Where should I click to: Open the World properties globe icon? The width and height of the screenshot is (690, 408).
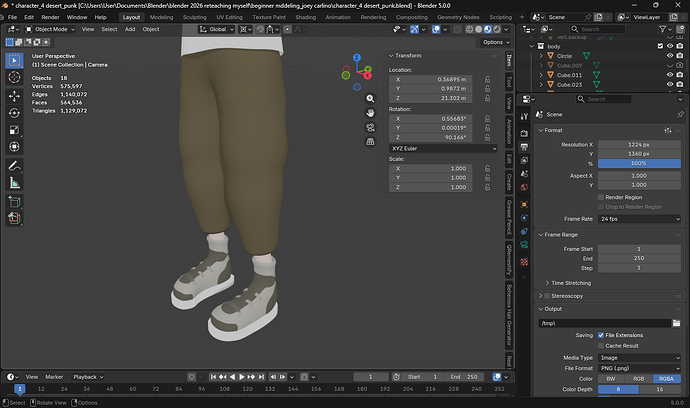(x=524, y=187)
